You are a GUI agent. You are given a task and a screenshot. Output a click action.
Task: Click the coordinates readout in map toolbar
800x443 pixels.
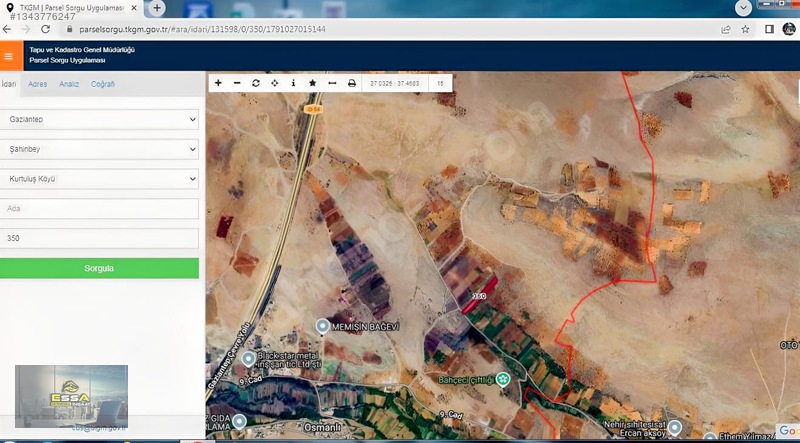[395, 83]
